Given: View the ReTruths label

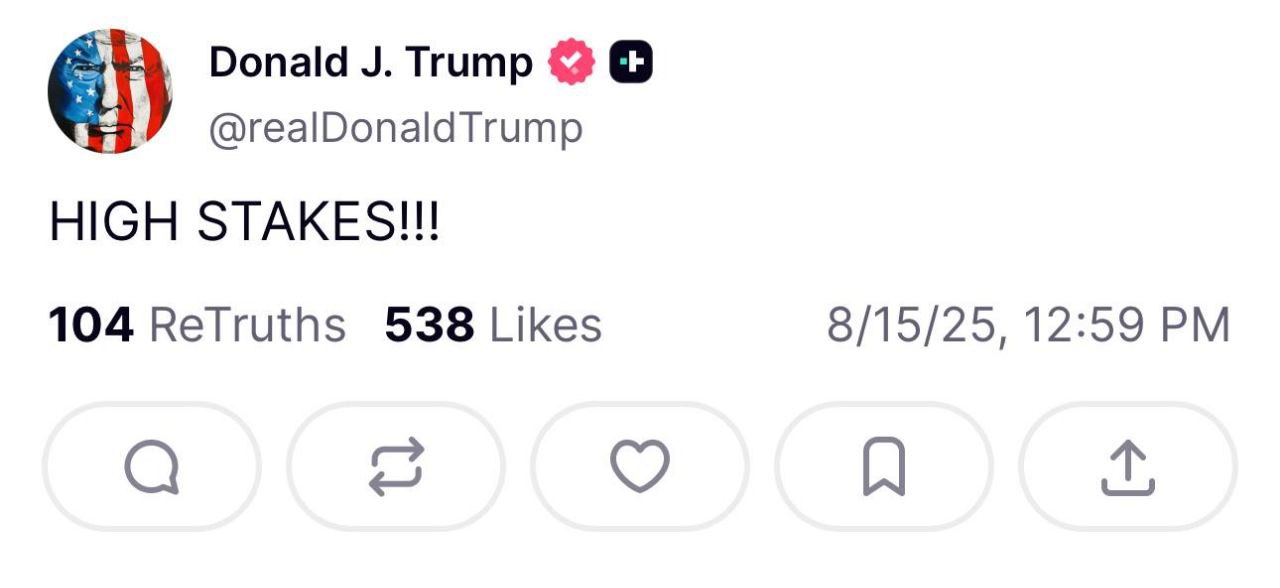Looking at the screenshot, I should coord(247,325).
